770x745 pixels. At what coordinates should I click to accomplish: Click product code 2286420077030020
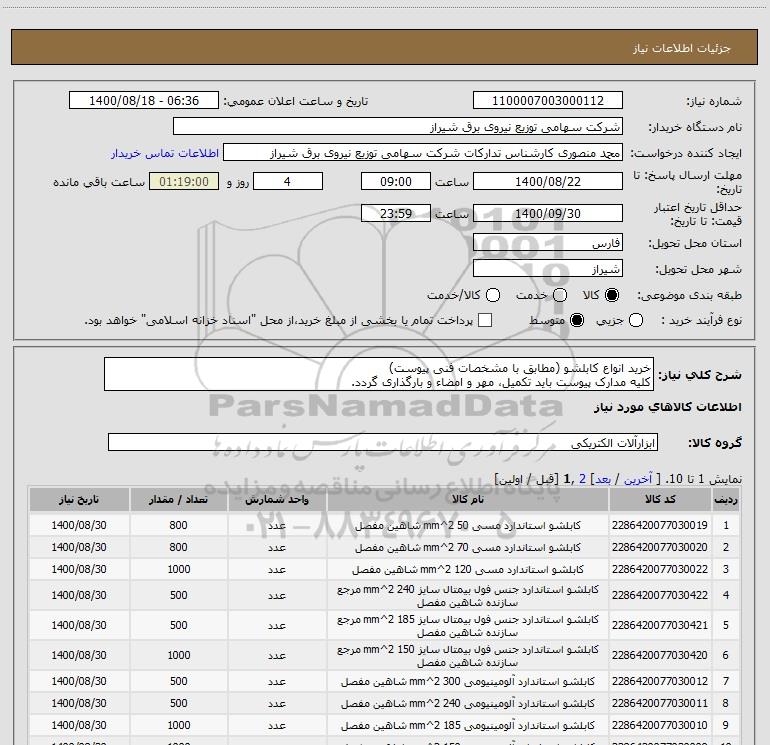pyautogui.click(x=660, y=547)
